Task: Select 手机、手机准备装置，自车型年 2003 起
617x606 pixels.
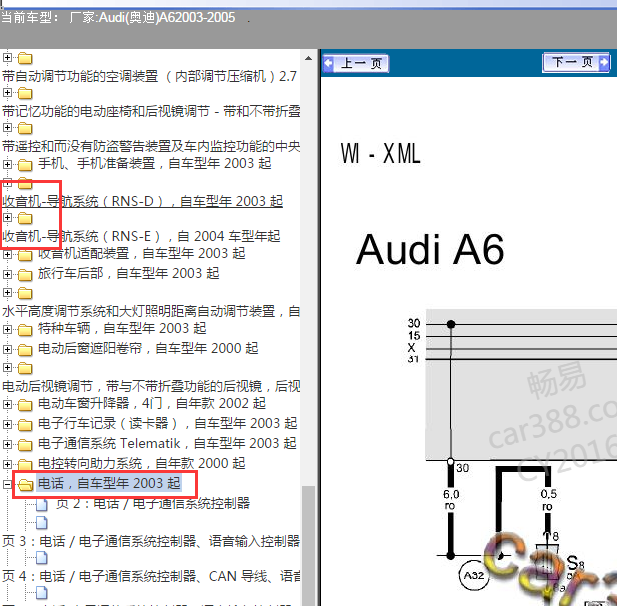Action: [155, 163]
